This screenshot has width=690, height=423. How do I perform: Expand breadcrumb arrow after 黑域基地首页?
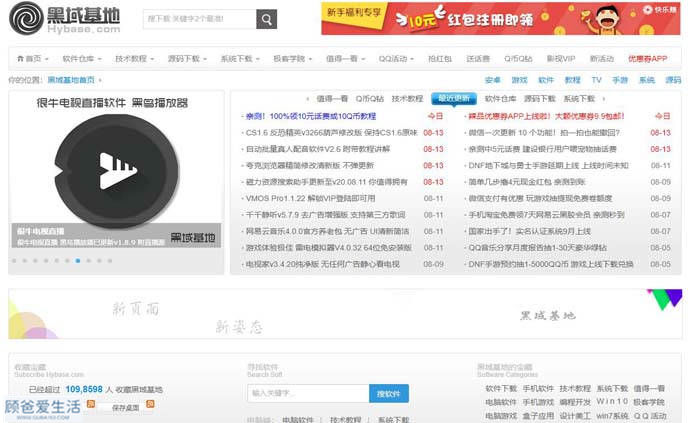pos(100,80)
